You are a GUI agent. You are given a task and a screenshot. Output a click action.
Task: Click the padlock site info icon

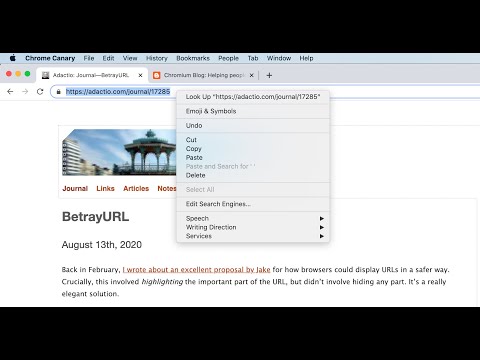pos(59,92)
